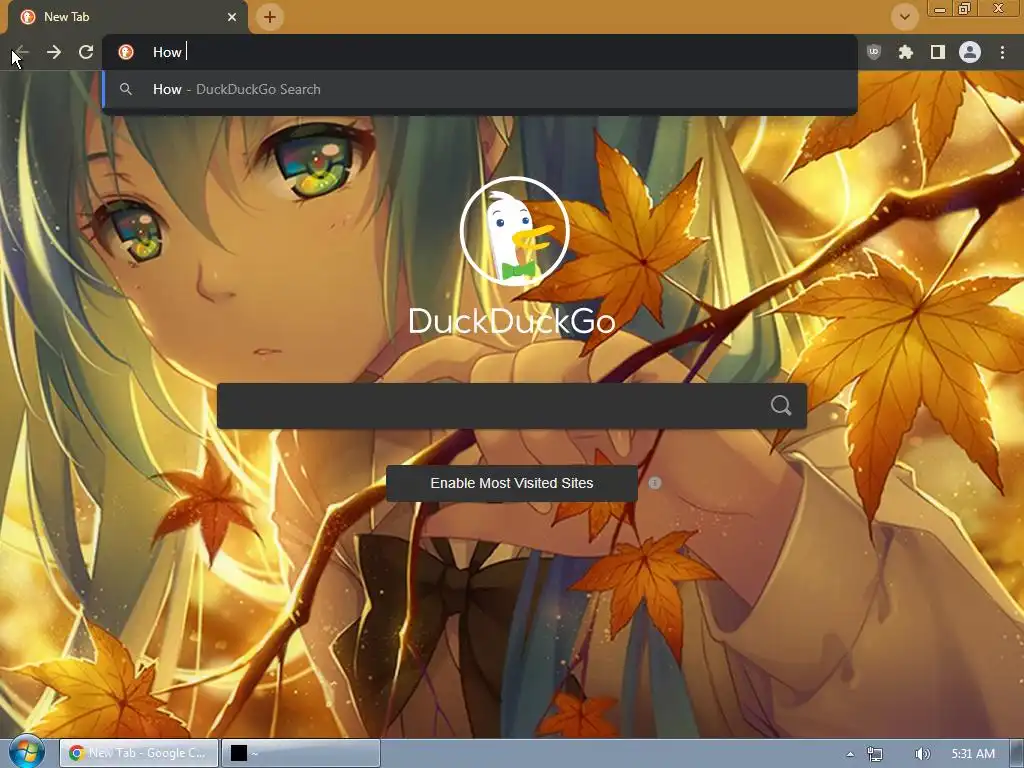Open a new tab with plus button
The height and width of the screenshot is (768, 1024).
pos(270,17)
